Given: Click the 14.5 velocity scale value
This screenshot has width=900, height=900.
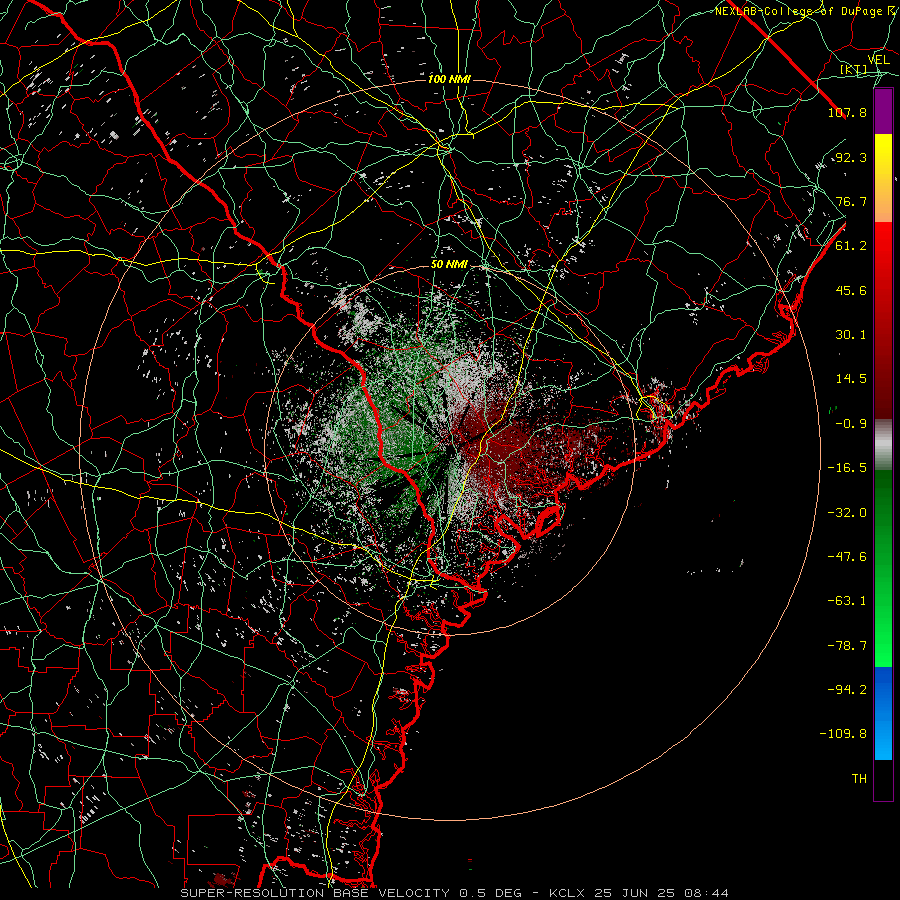Looking at the screenshot, I should 851,379.
